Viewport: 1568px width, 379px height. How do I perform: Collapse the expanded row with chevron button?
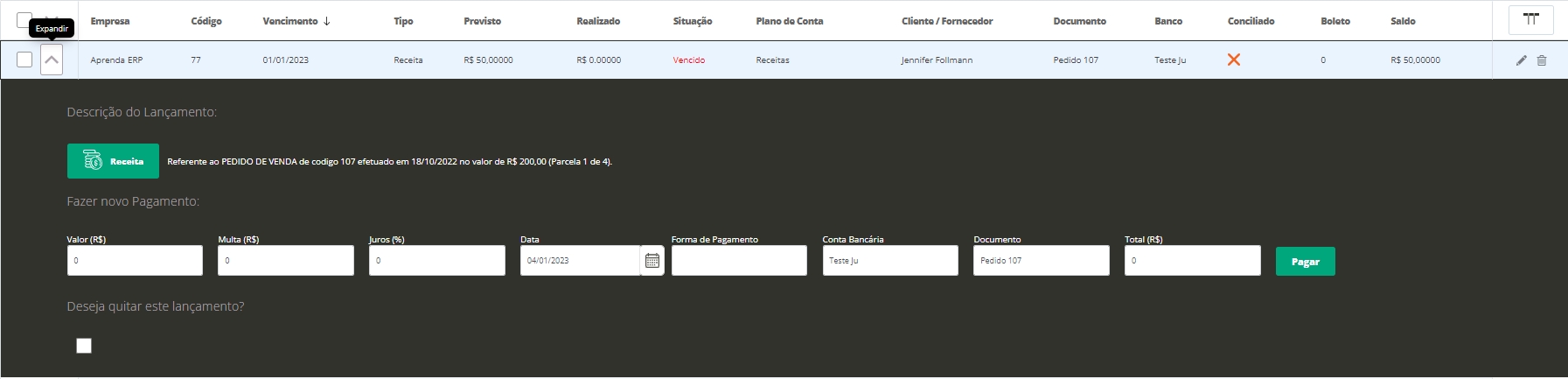click(x=52, y=60)
